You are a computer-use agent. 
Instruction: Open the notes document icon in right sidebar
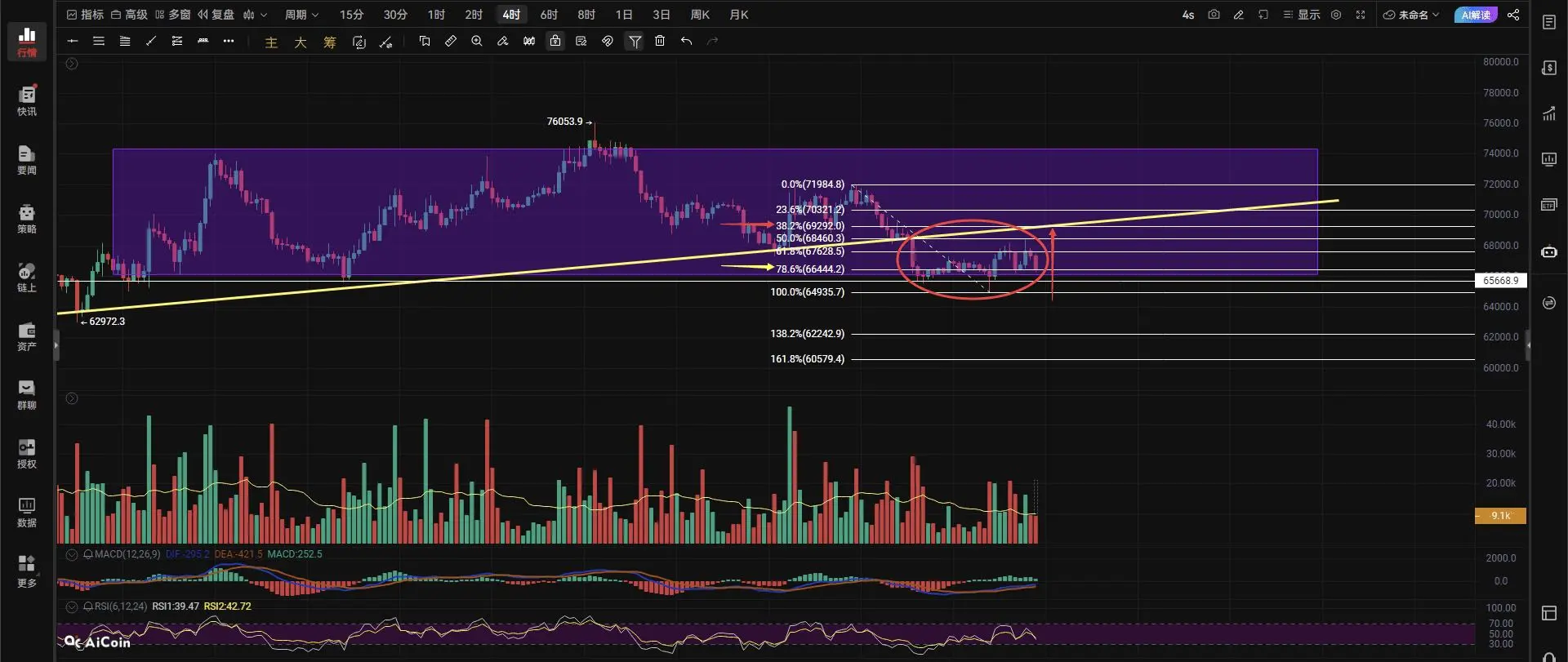[1549, 22]
